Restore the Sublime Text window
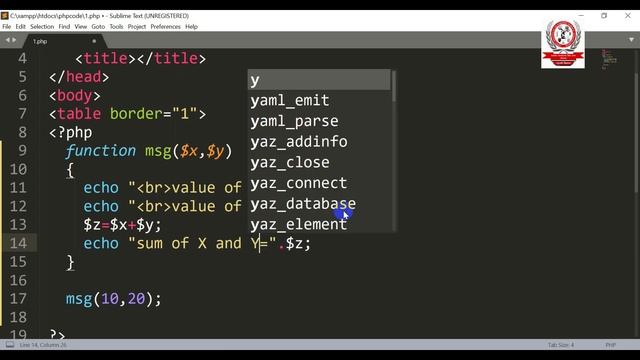Viewport: 640px width, 360px height. pyautogui.click(x=604, y=16)
